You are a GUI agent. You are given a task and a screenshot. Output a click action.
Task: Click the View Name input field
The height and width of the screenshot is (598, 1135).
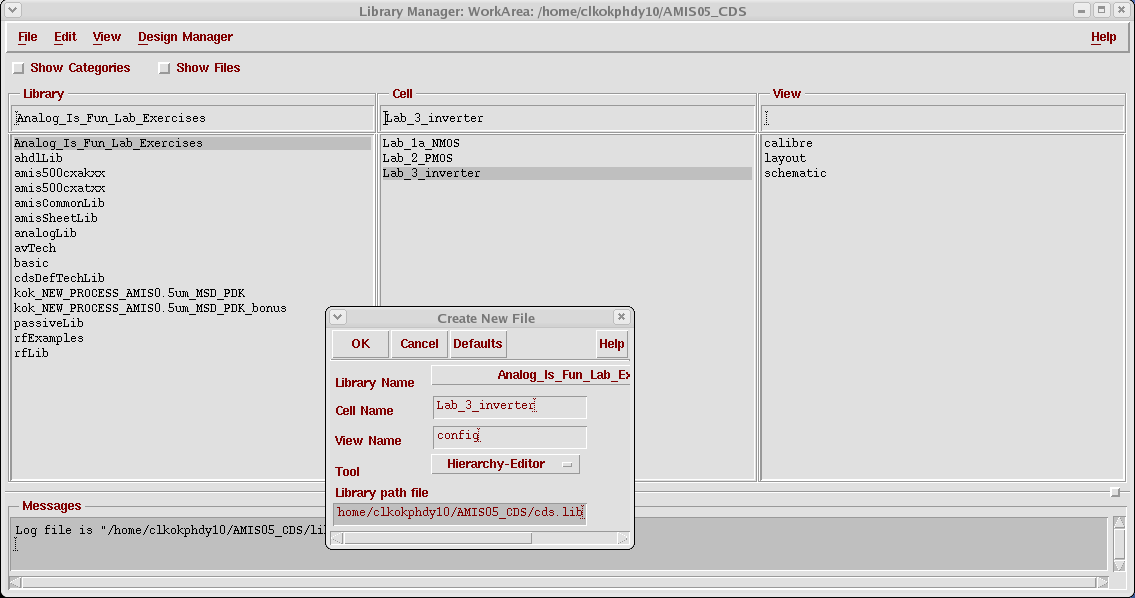[510, 437]
